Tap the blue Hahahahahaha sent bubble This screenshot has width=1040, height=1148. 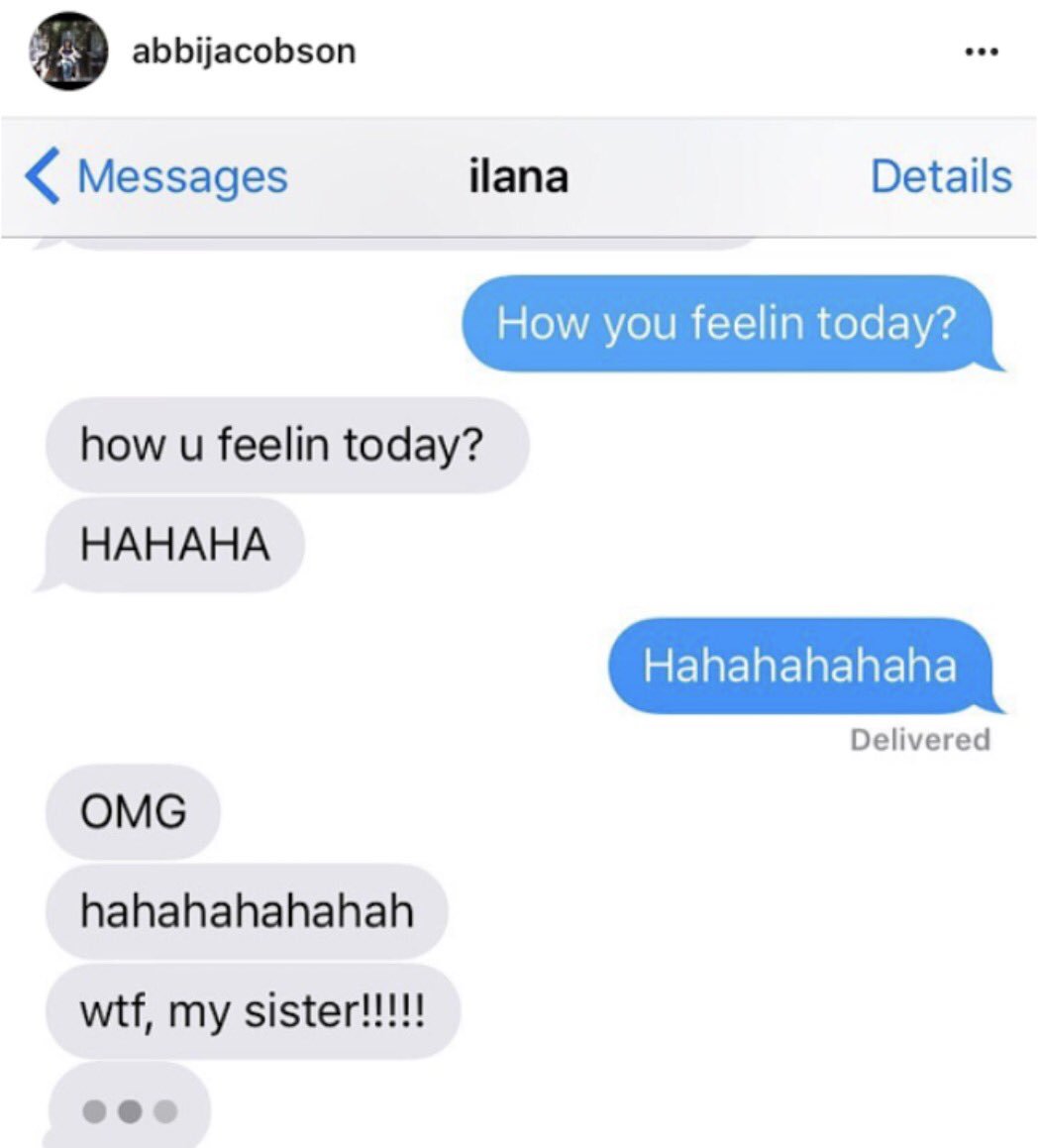[x=804, y=666]
